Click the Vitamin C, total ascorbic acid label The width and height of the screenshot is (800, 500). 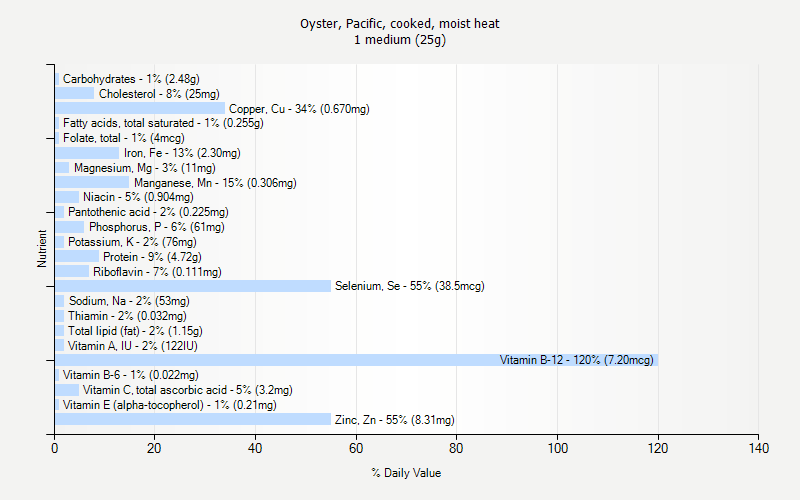[x=188, y=390]
